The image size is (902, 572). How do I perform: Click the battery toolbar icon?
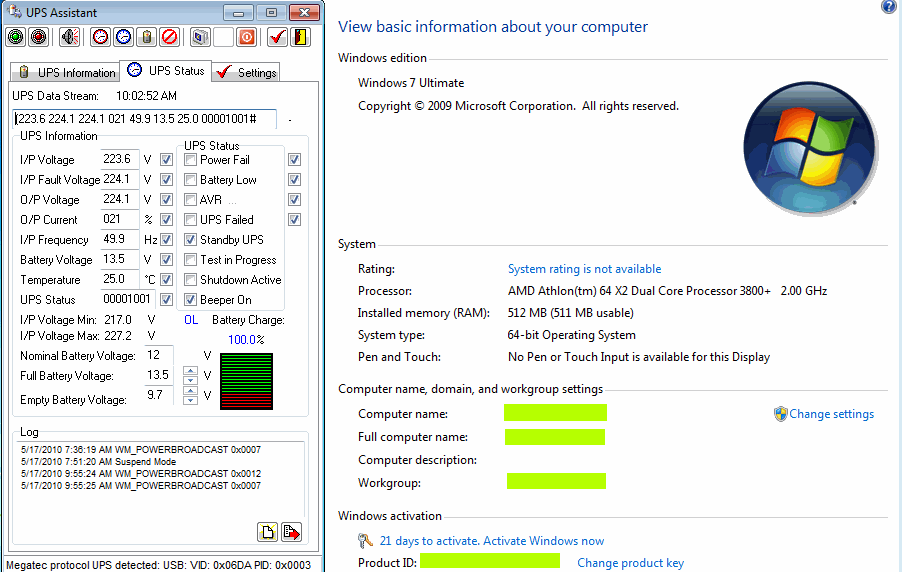147,37
